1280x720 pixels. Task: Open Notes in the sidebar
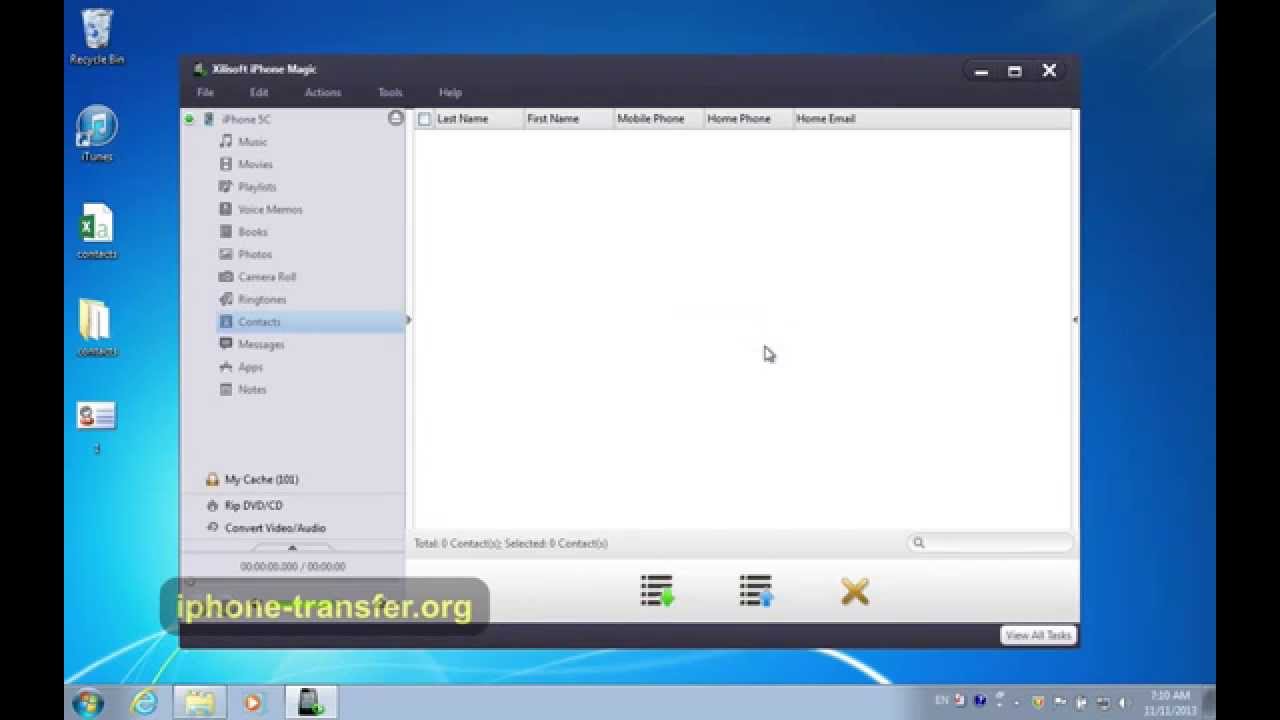click(x=252, y=389)
